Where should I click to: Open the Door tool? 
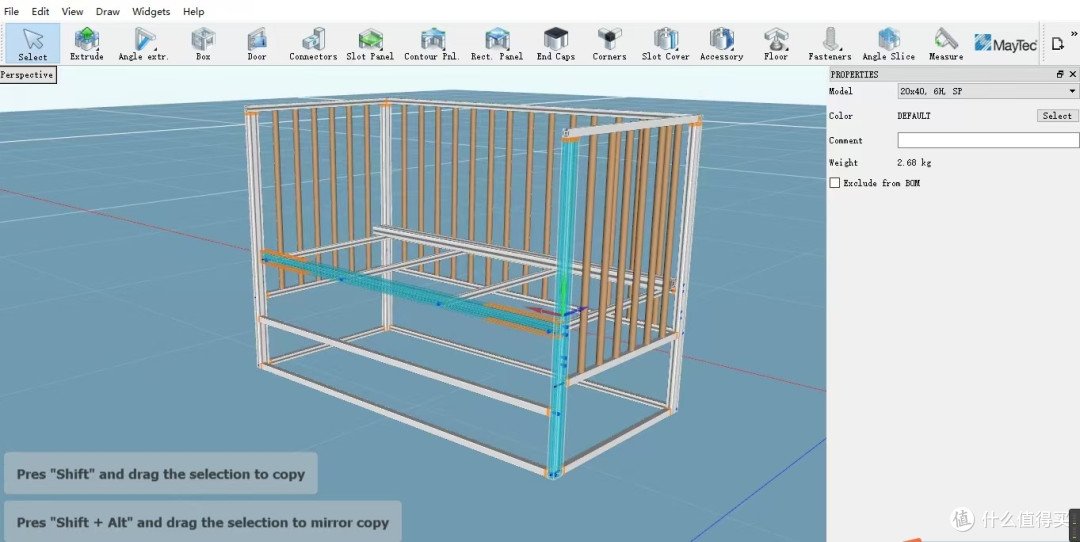click(x=257, y=43)
